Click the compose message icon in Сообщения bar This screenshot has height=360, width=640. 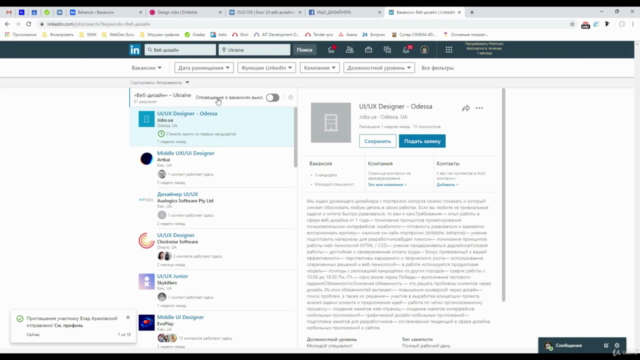[x=606, y=345]
